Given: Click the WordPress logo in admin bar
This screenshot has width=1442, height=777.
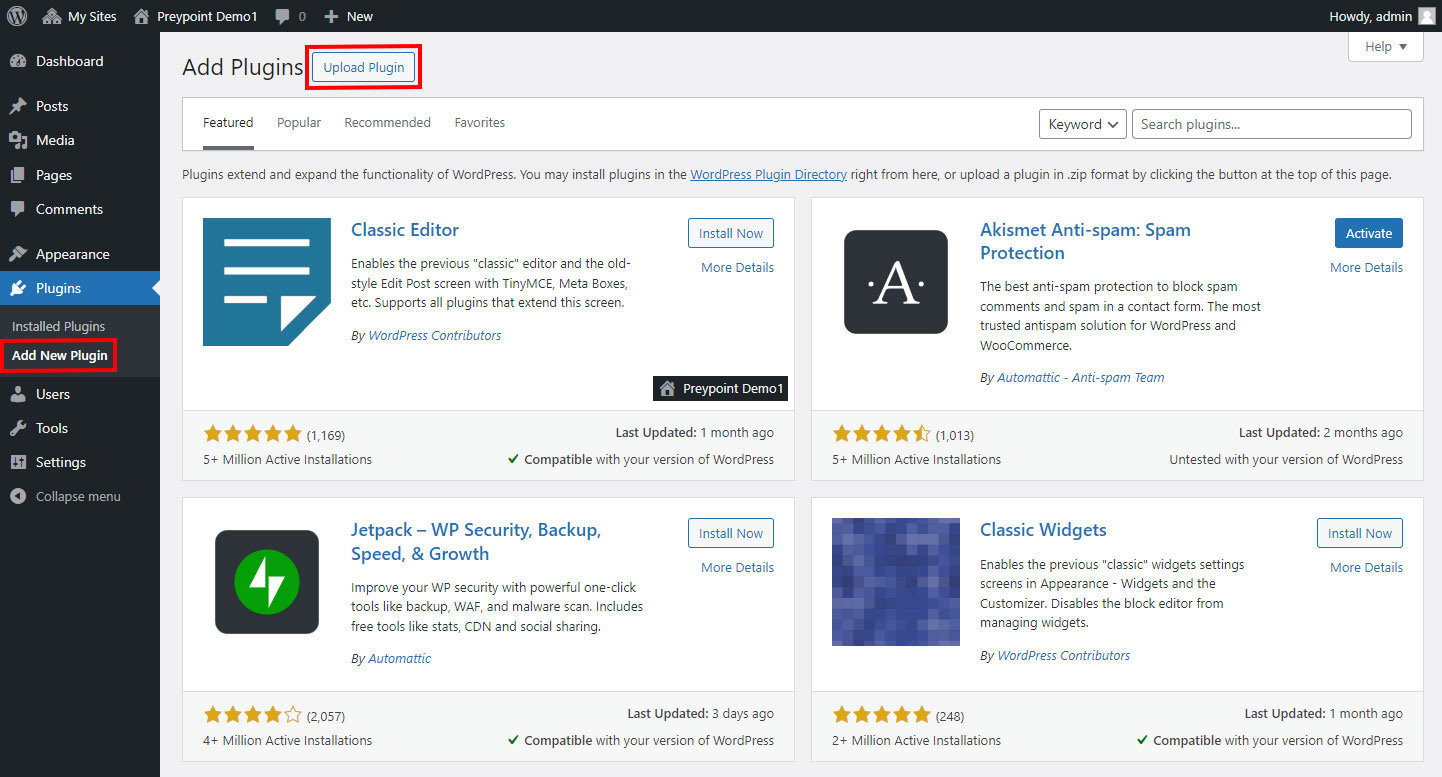Looking at the screenshot, I should coord(17,16).
